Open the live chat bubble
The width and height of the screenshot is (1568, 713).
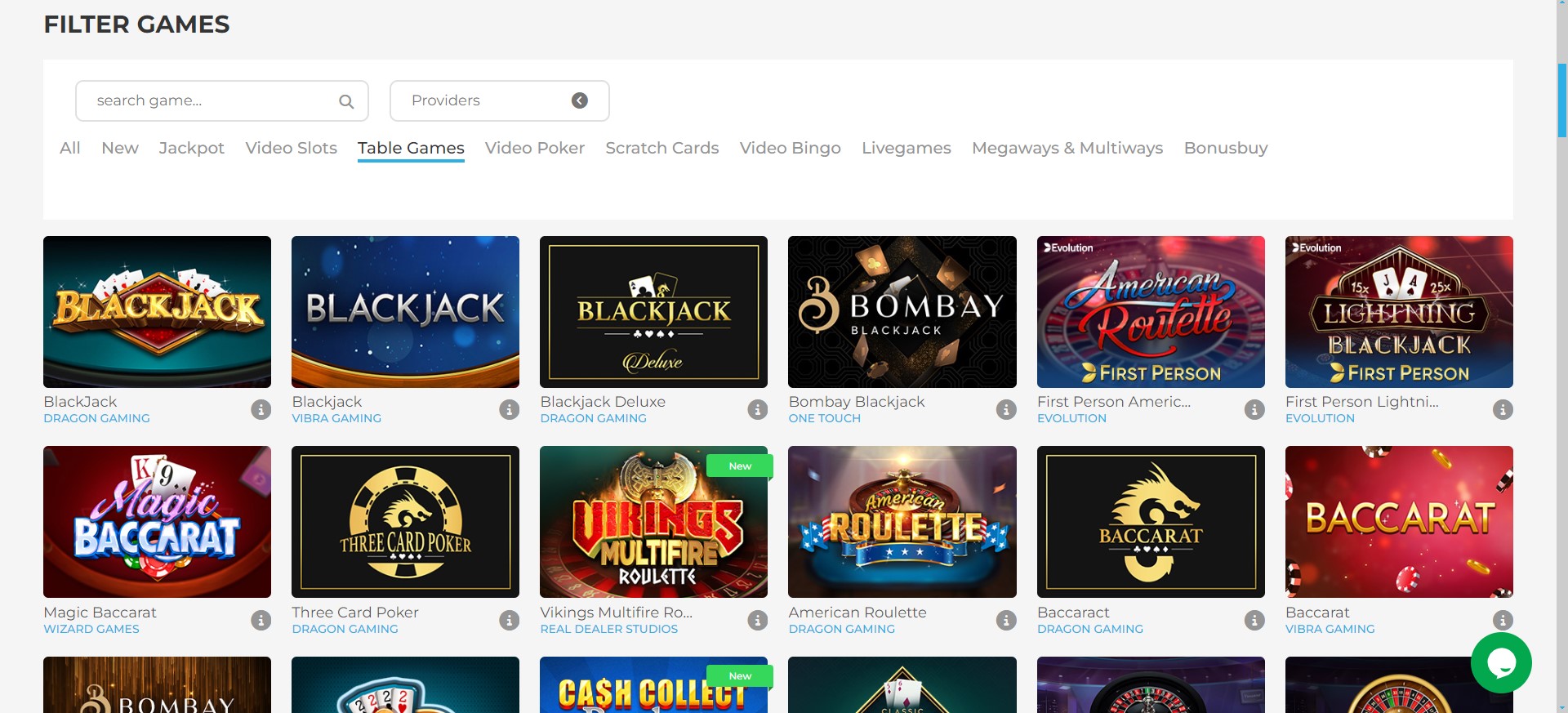(1501, 662)
